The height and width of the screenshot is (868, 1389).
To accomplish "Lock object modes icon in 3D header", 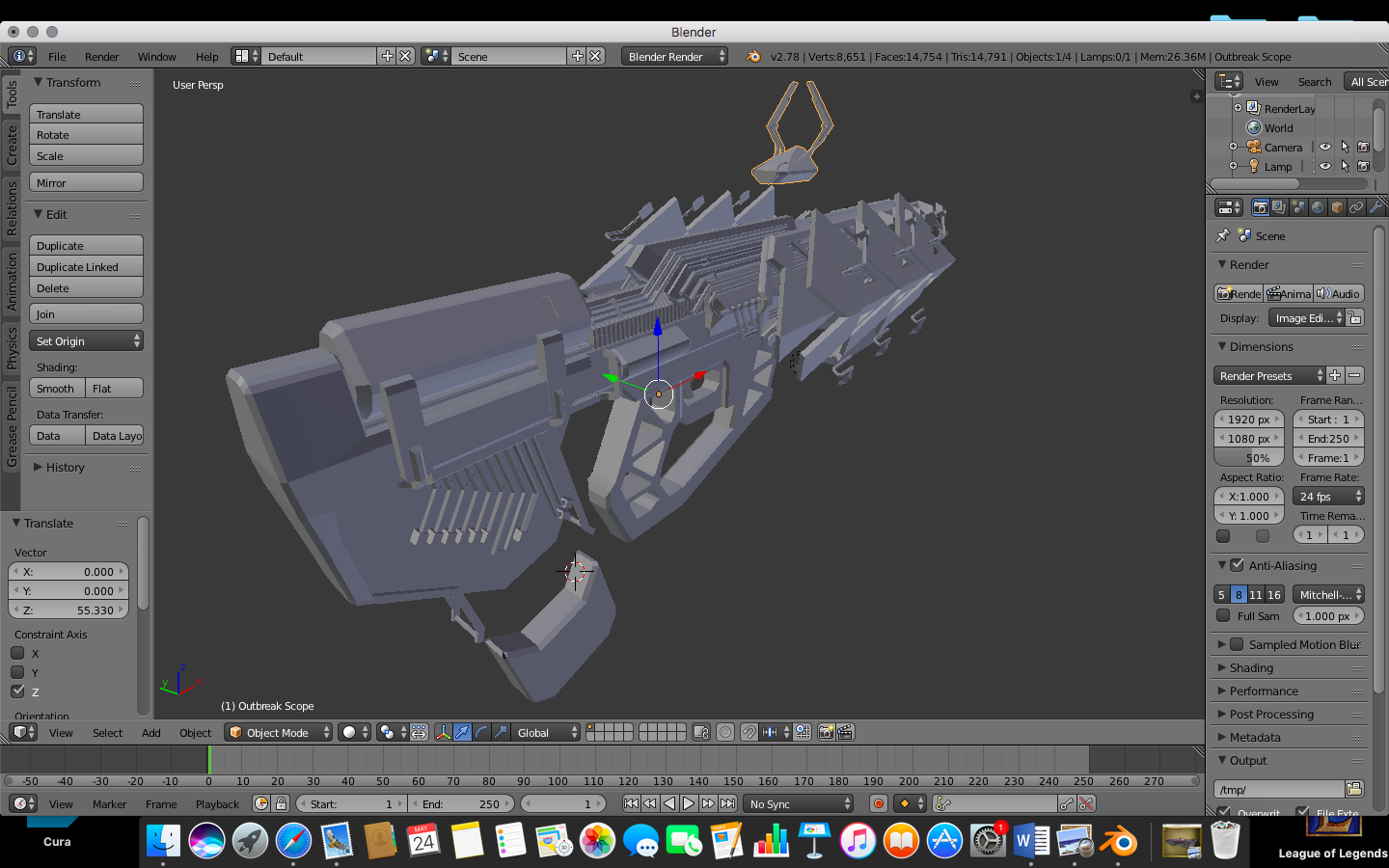I will pos(701,732).
